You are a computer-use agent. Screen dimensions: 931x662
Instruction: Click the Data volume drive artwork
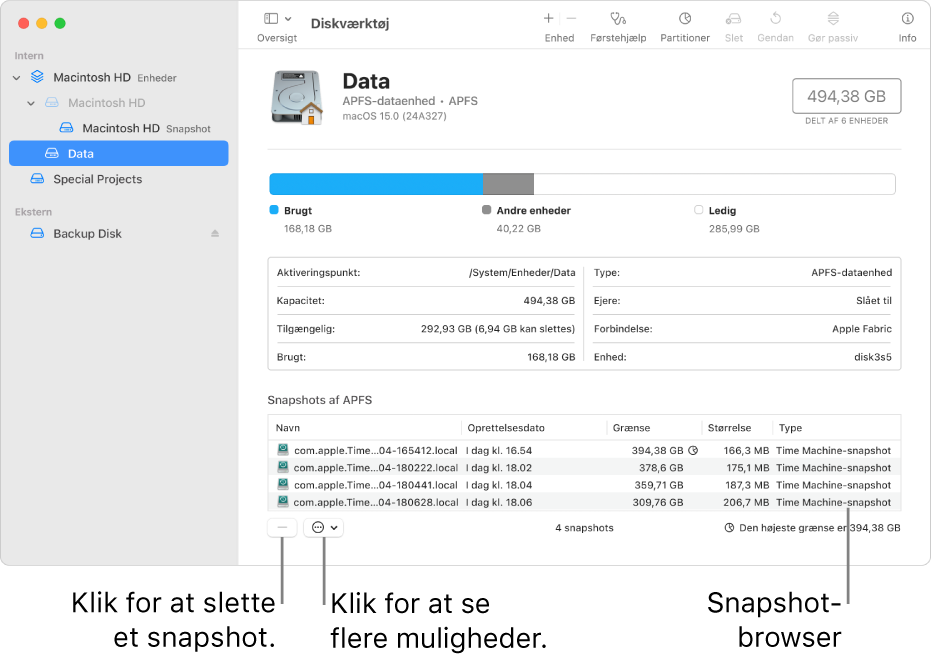click(297, 97)
